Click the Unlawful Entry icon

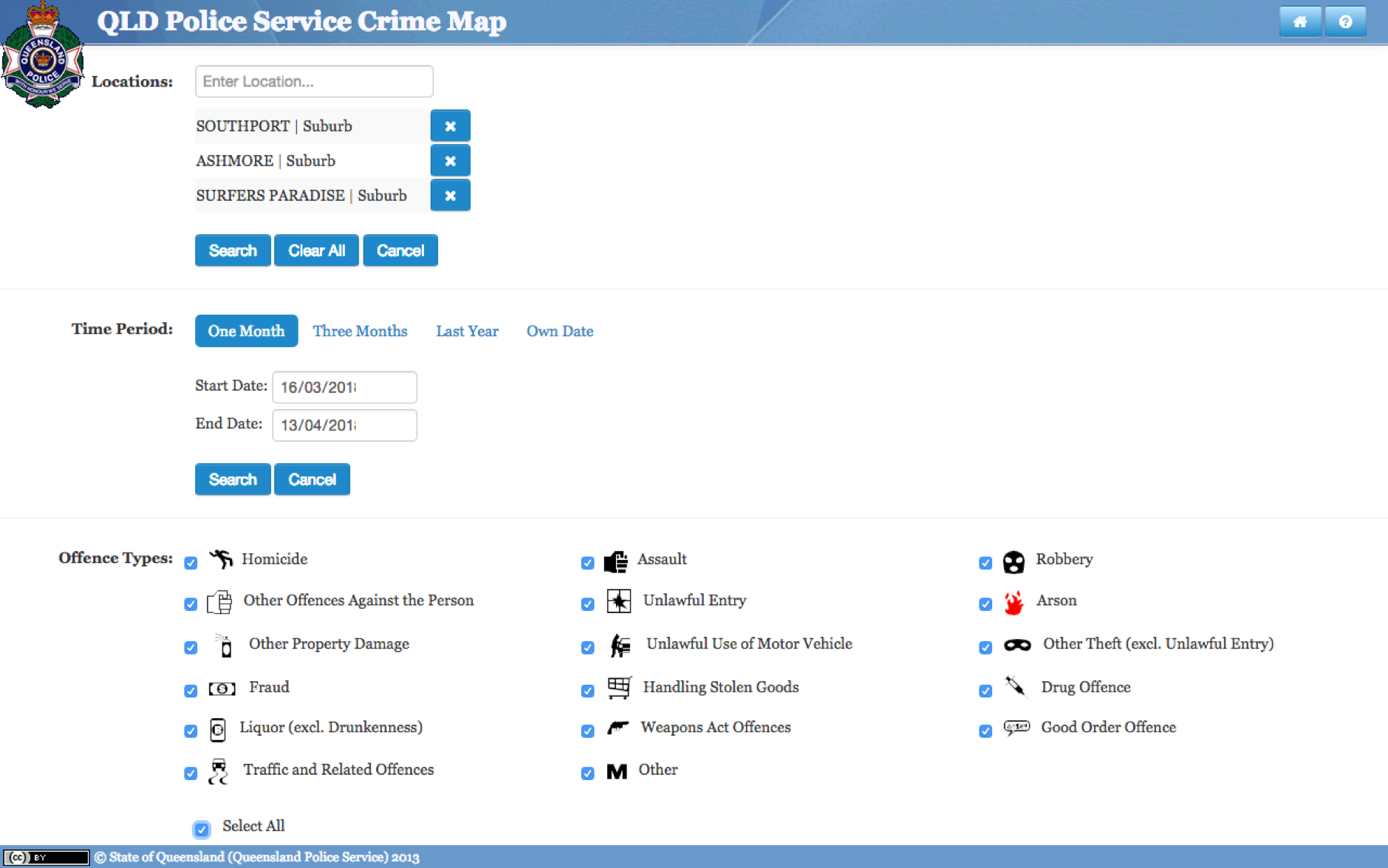pos(619,601)
